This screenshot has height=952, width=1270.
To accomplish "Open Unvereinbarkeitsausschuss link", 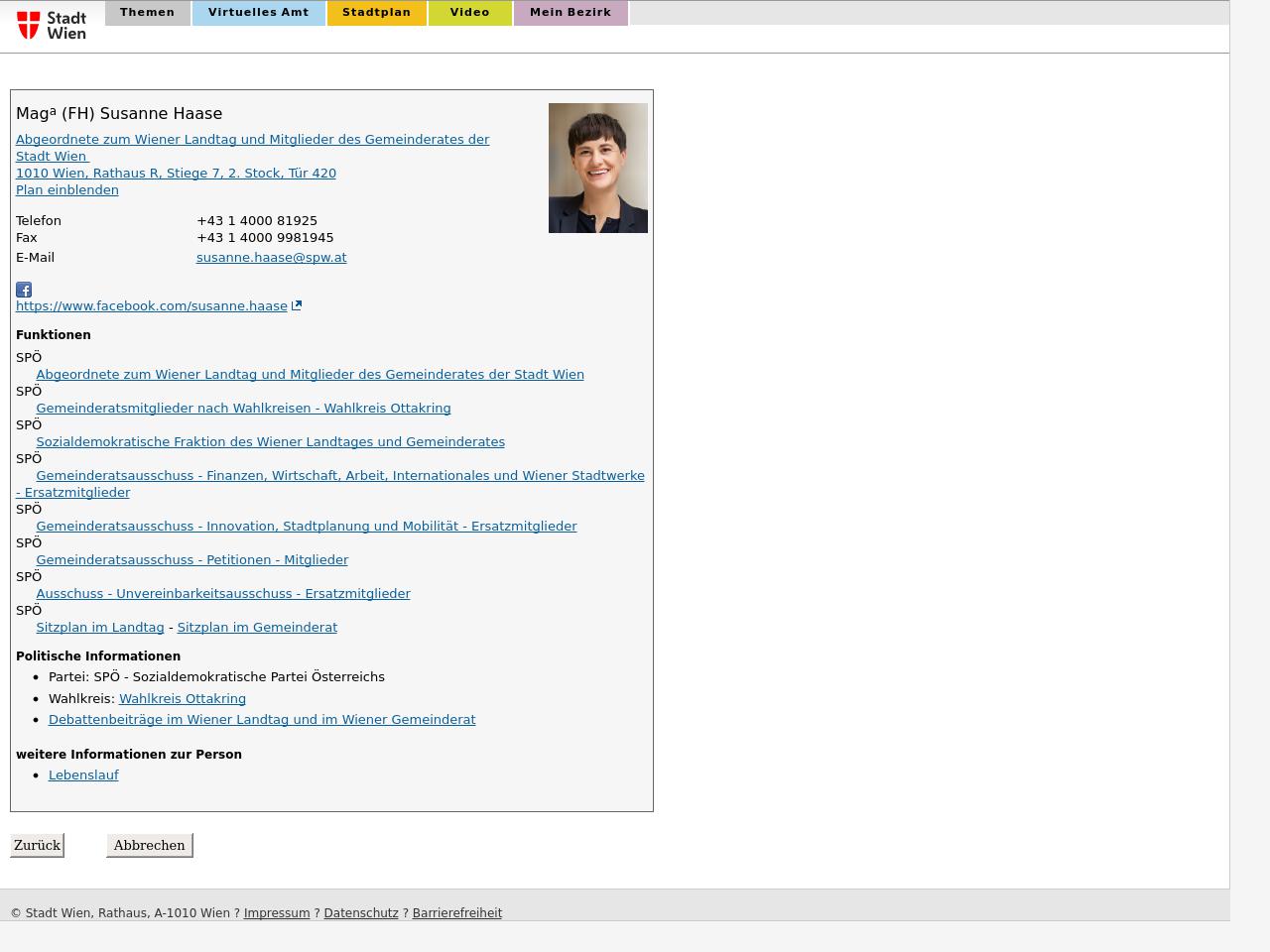I will [x=222, y=593].
